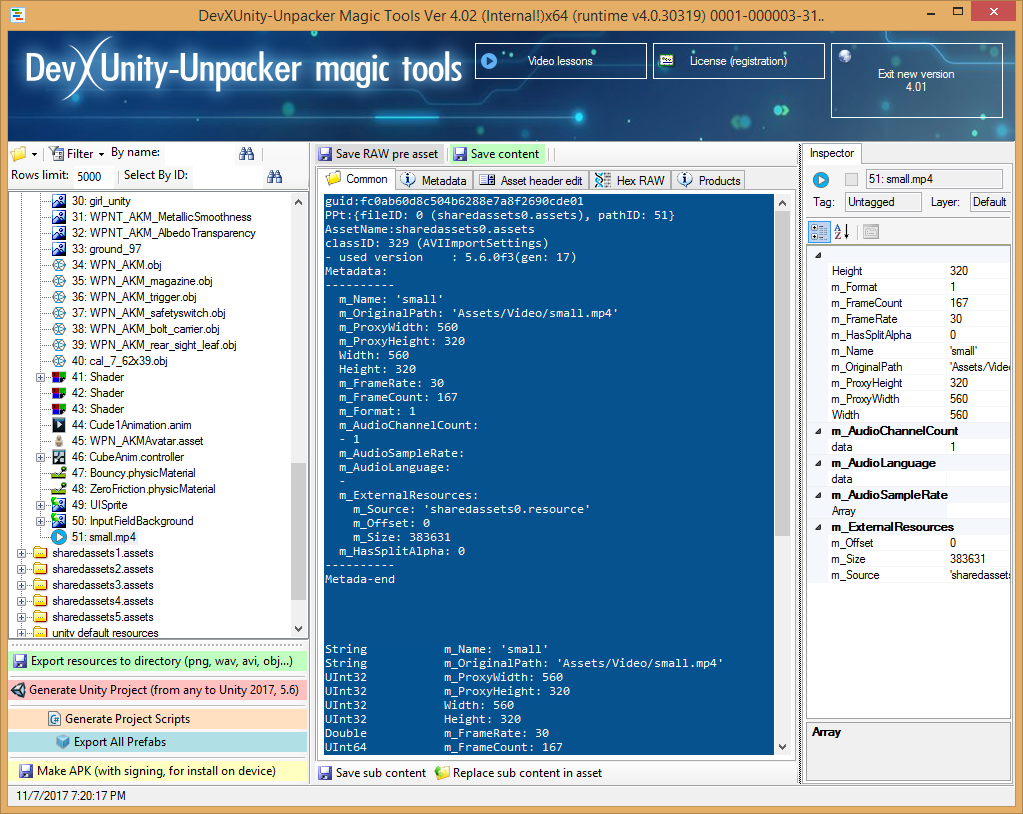Click Exit new version 4.01 button
This screenshot has width=1023, height=814.
(917, 80)
